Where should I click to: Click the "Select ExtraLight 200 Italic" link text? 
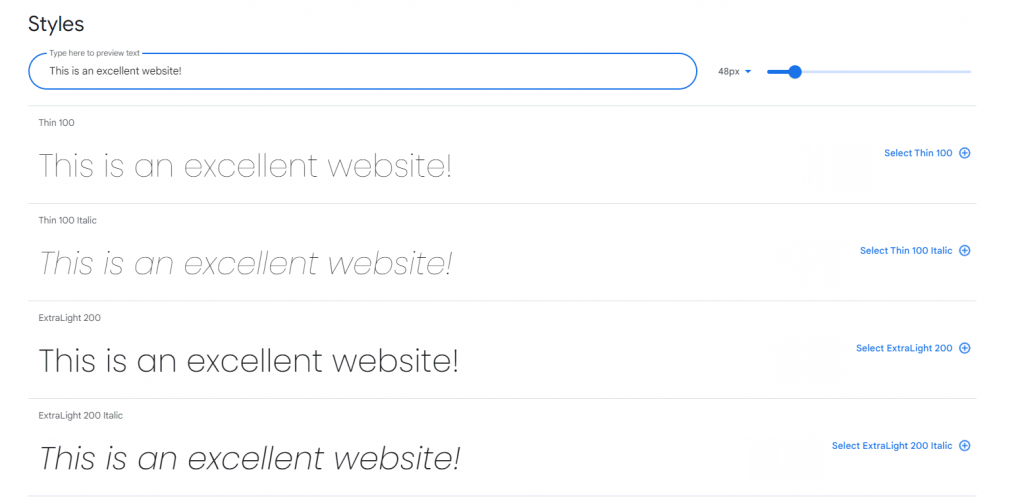tap(892, 446)
